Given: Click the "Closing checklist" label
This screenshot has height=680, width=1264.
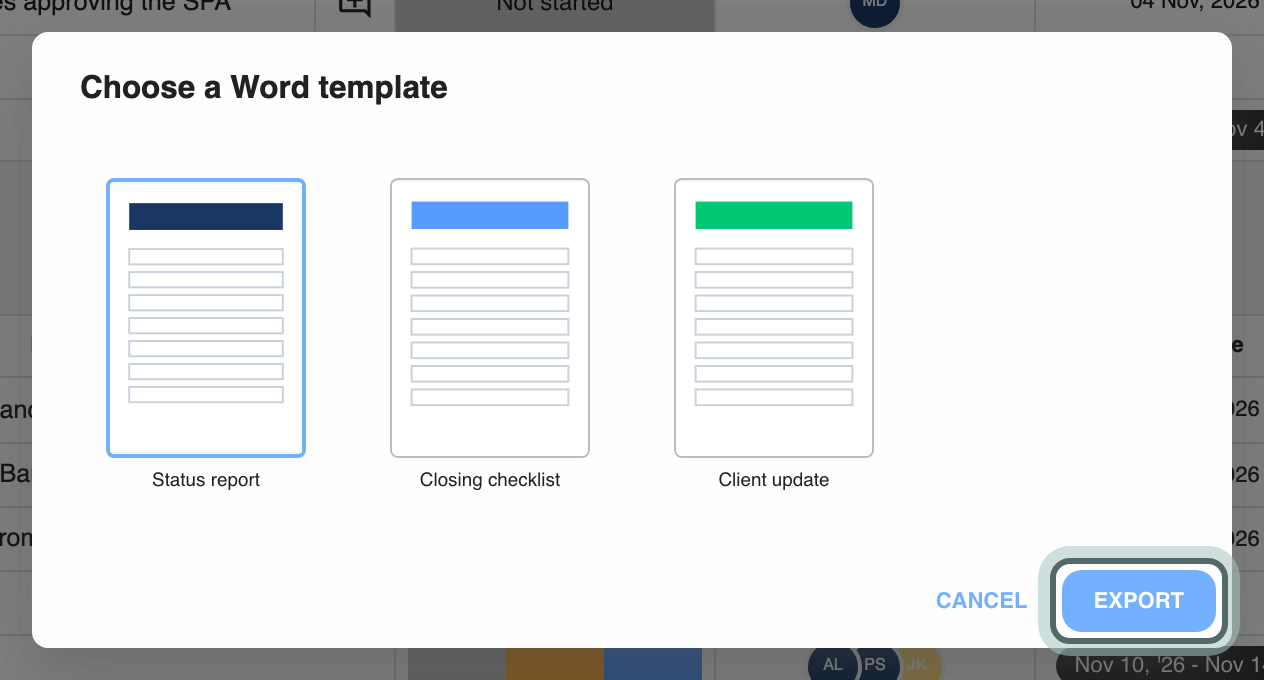Looking at the screenshot, I should [490, 480].
